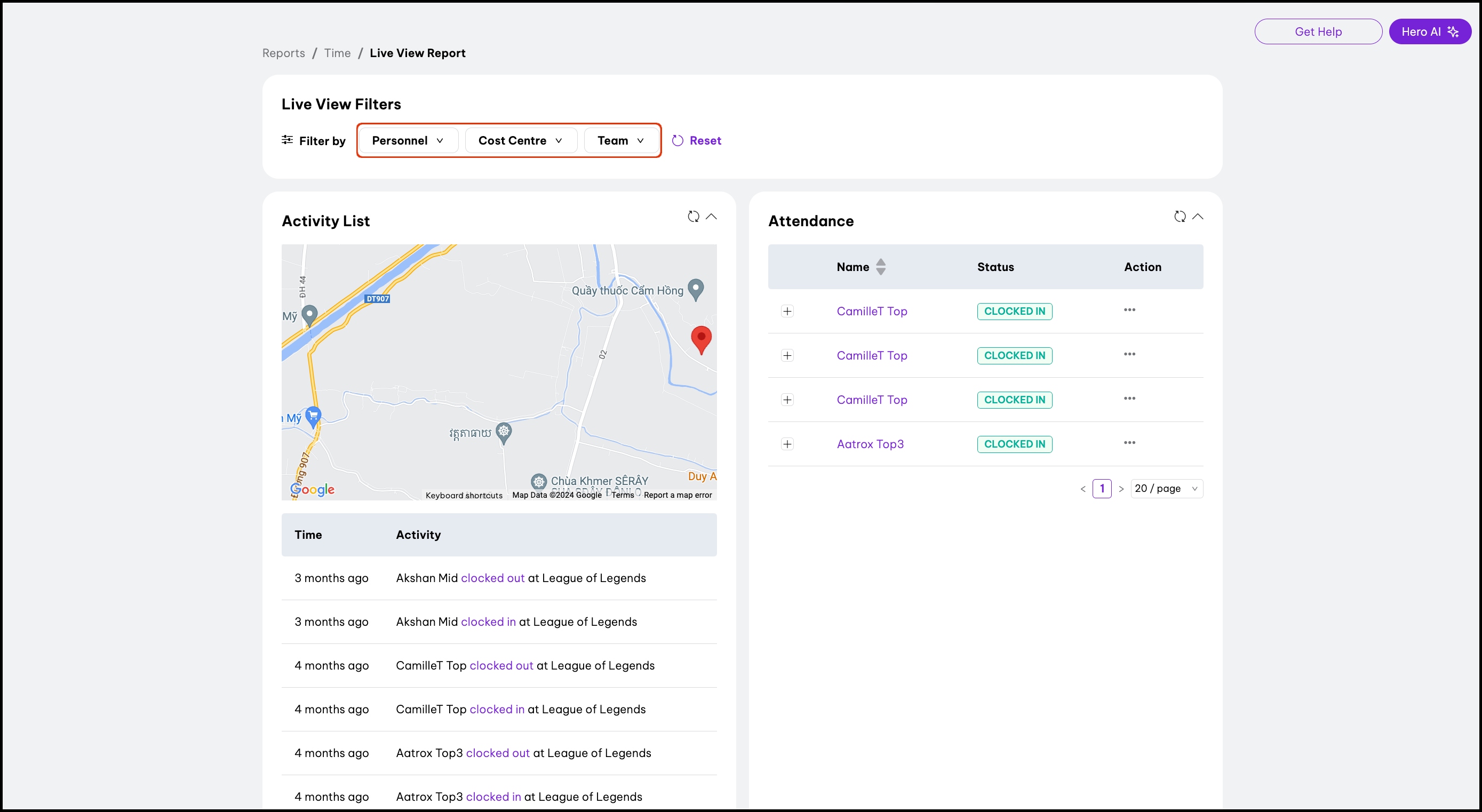
Task: Expand the Aatrox Top3 attendance row
Action: [x=787, y=444]
